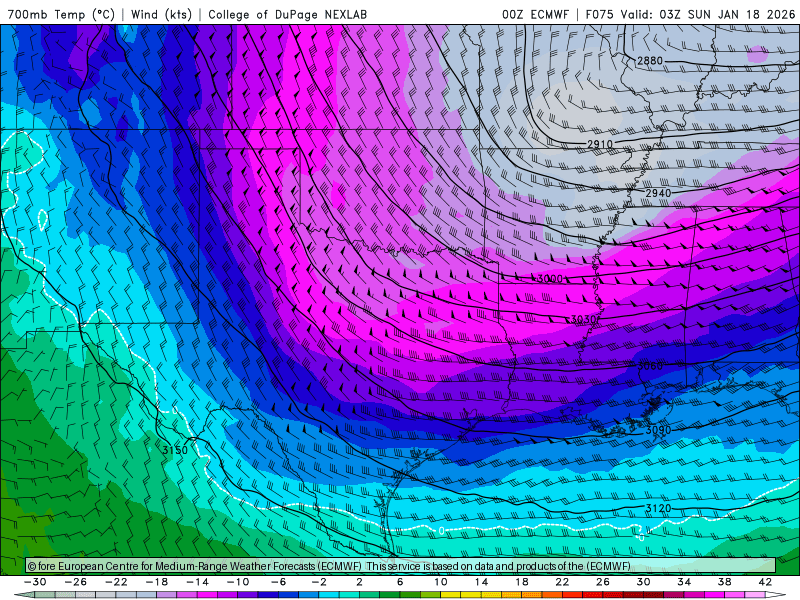800x600 pixels.
Task: Click the -30 value on the color scale
Action: click(x=35, y=582)
